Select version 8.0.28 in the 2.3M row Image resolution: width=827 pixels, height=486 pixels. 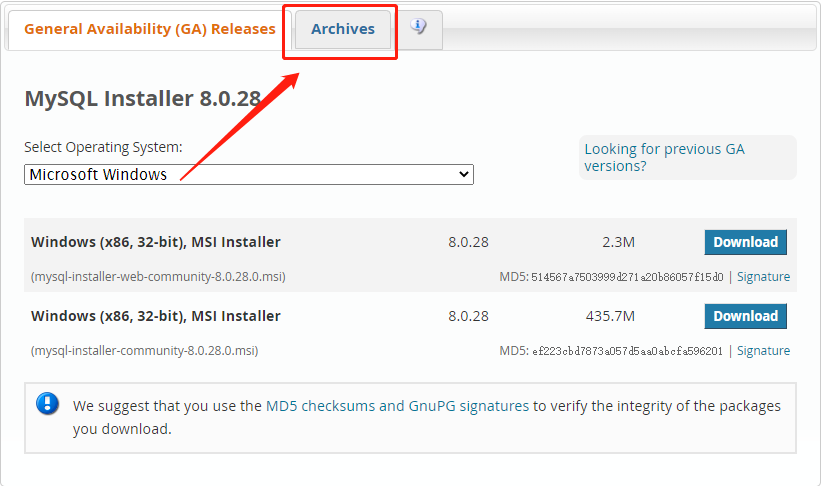468,242
